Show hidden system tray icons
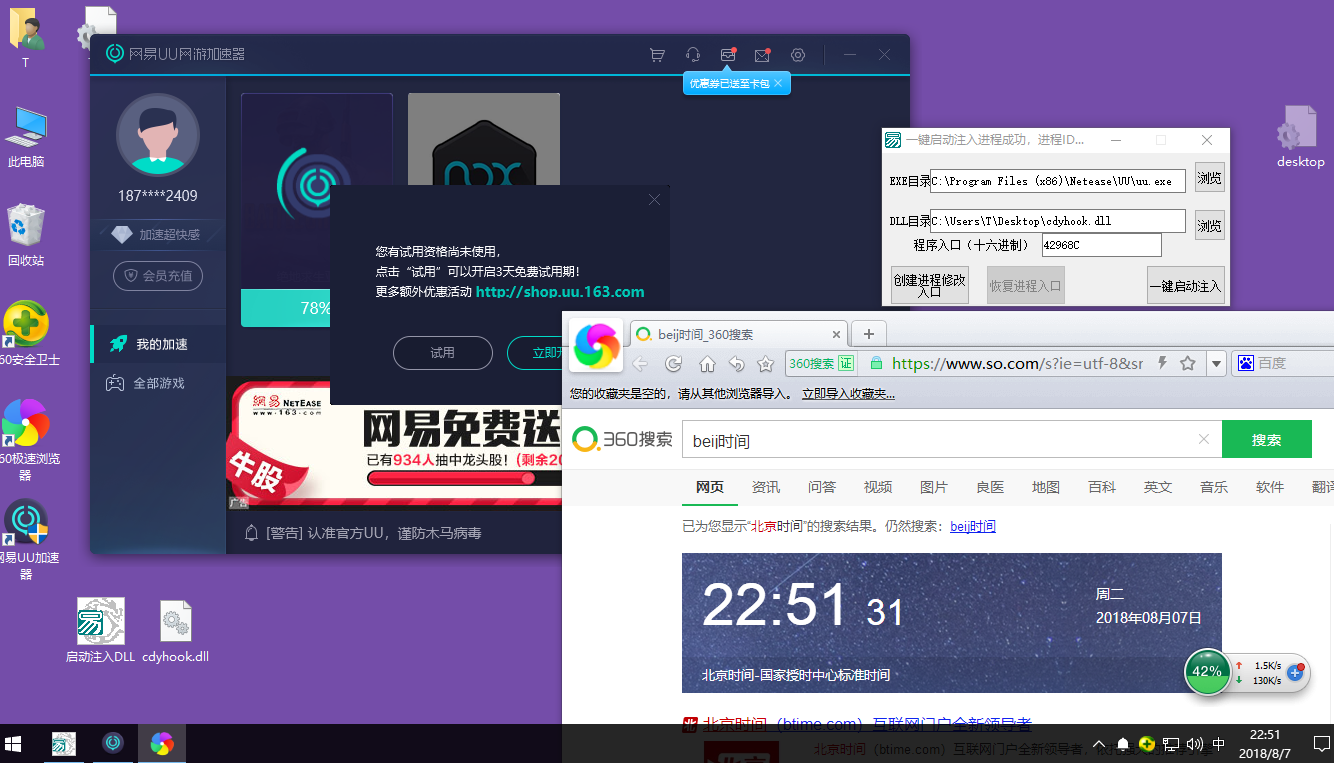Screen dimensions: 1334x763 tap(1099, 744)
